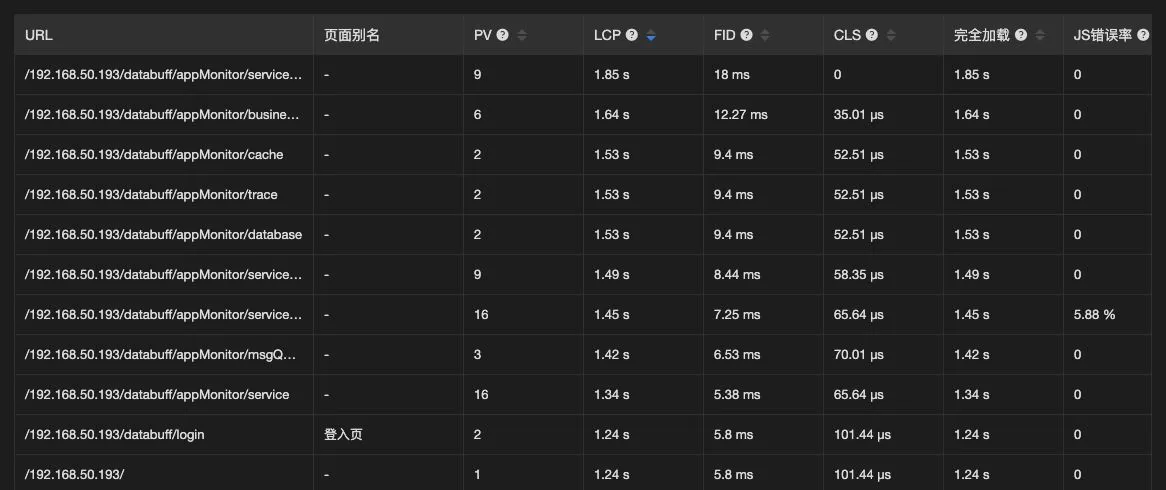Open the appMonitor/trace URL row
Screen dimensions: 1166x490
pyautogui.click(x=151, y=195)
